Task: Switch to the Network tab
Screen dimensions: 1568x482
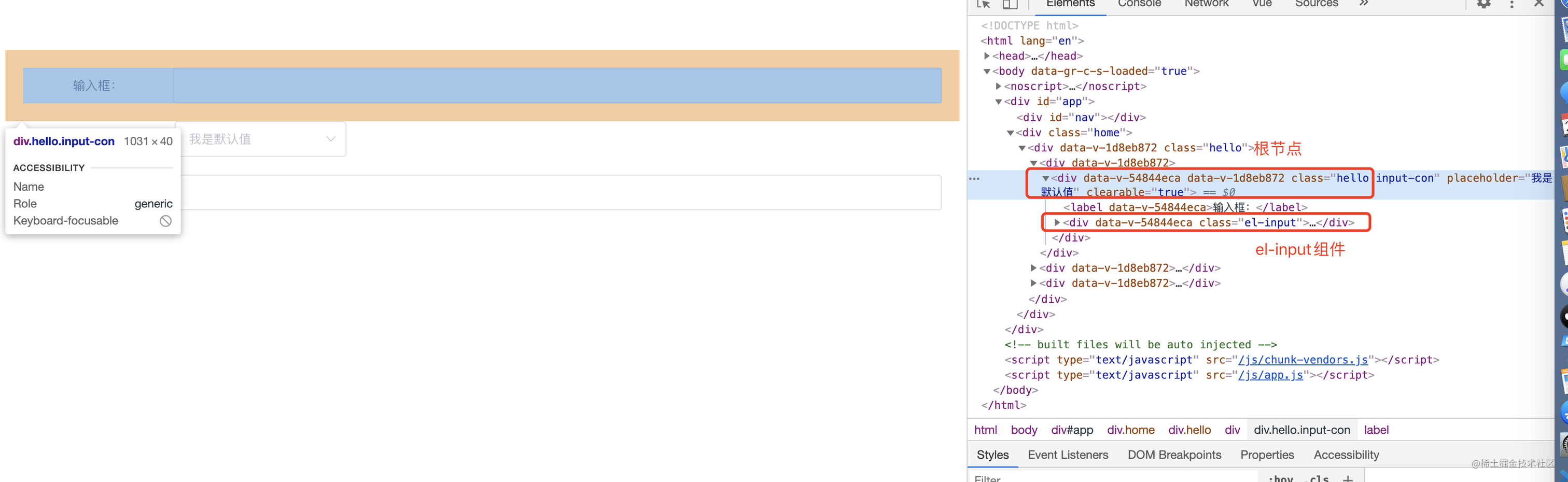Action: coord(1207,4)
